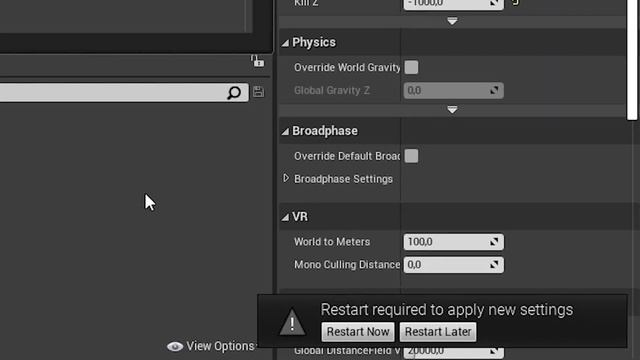640x360 pixels.
Task: Click Global Gravity Z spinner arrow icon
Action: [494, 90]
